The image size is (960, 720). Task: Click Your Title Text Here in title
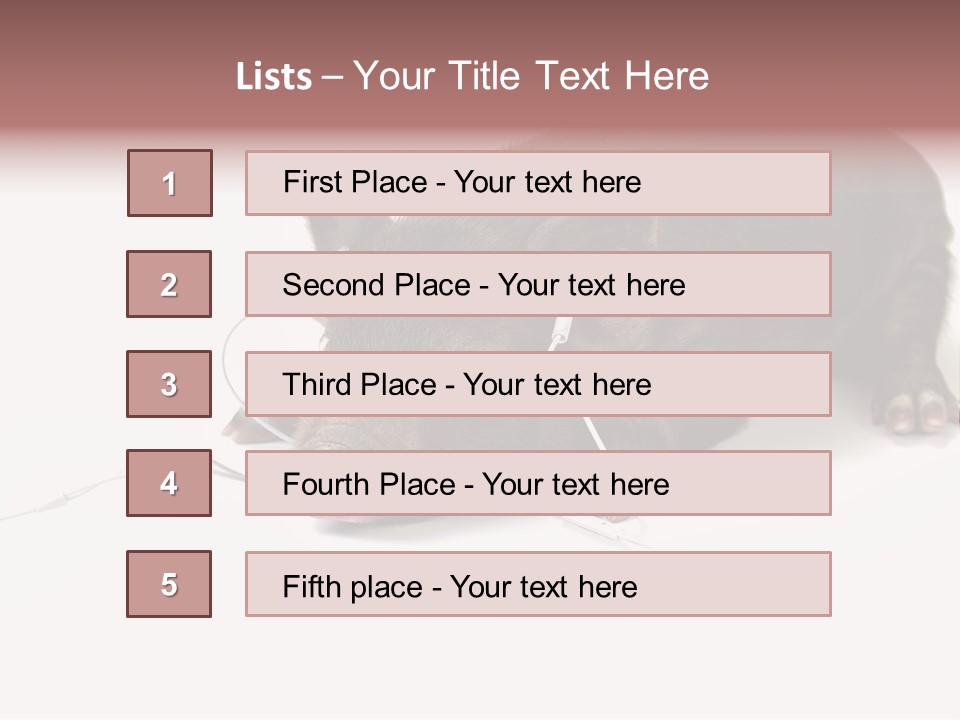[x=531, y=76]
